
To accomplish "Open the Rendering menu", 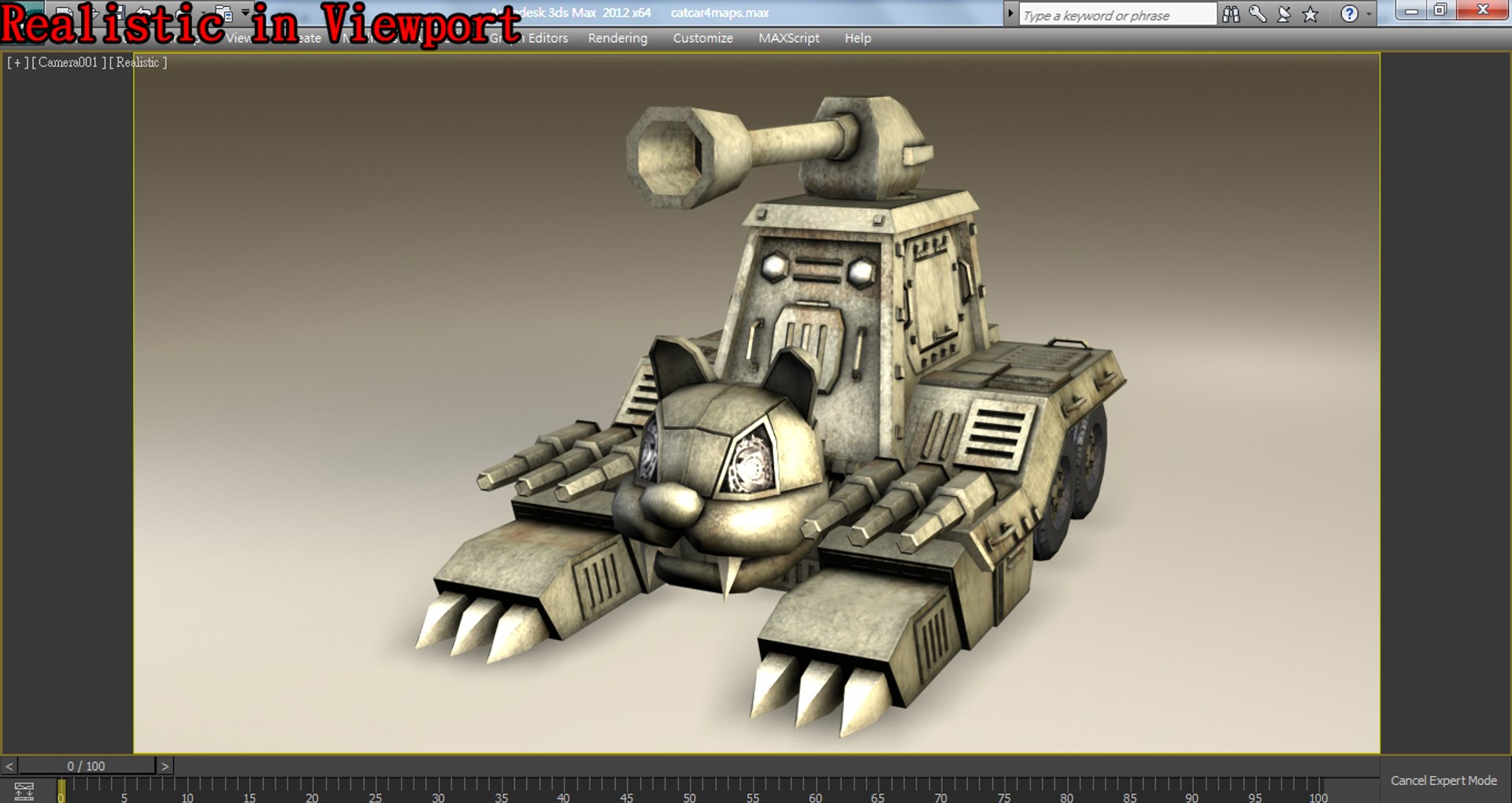I will coord(617,38).
